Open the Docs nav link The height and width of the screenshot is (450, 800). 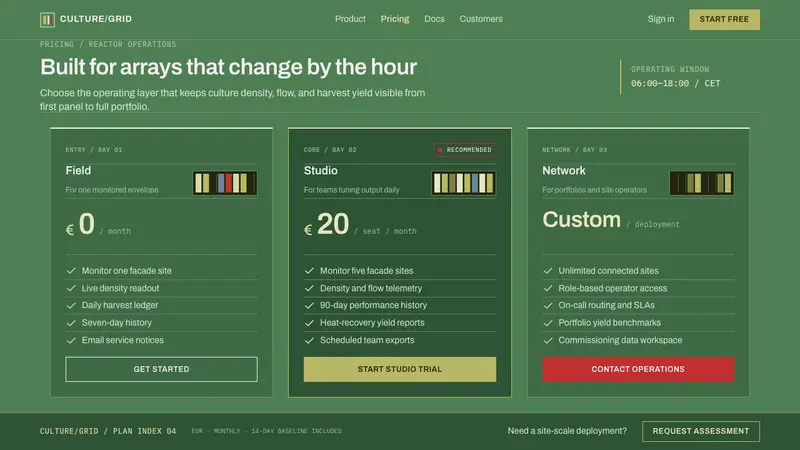[434, 19]
